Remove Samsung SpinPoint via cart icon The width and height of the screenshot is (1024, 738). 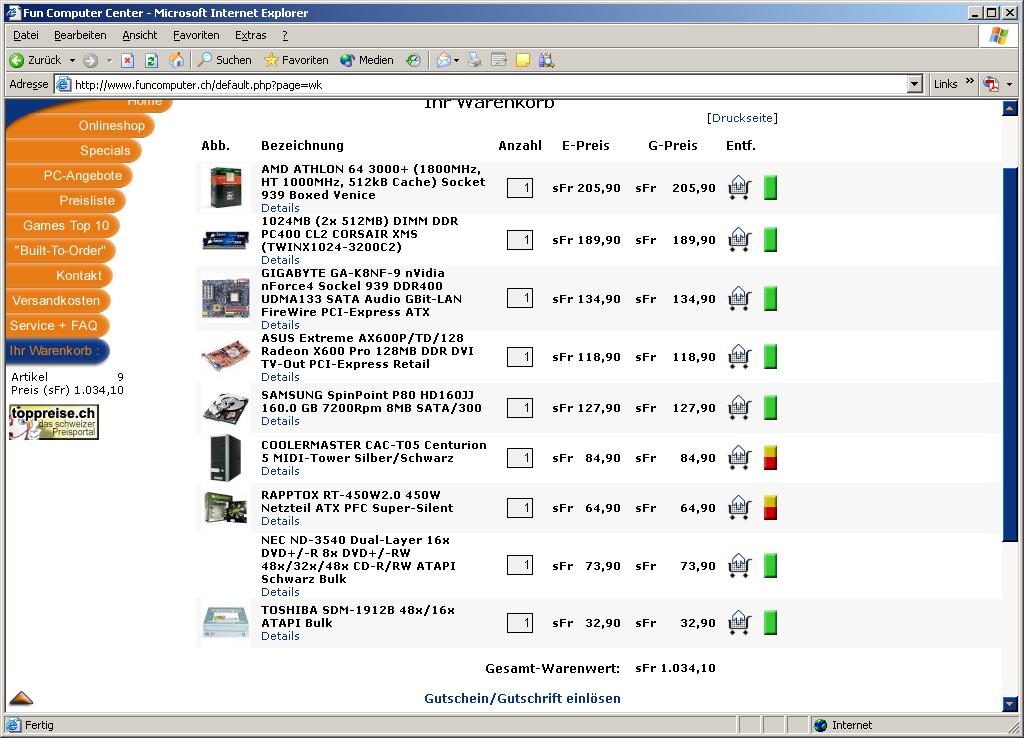[739, 408]
